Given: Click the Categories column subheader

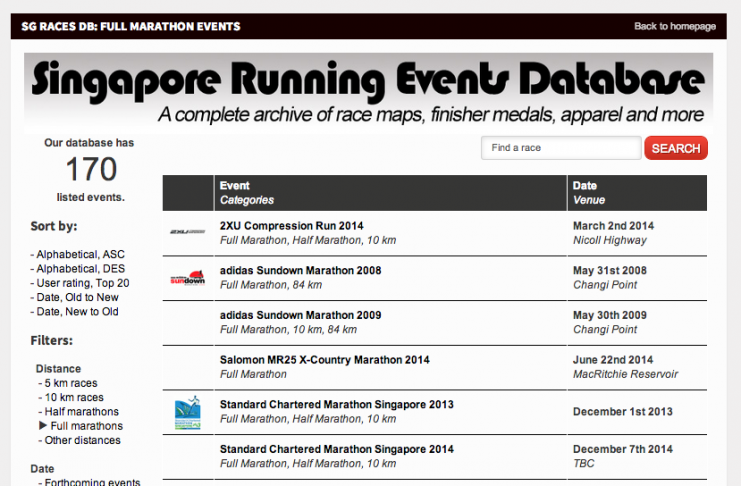Looking at the screenshot, I should point(247,200).
